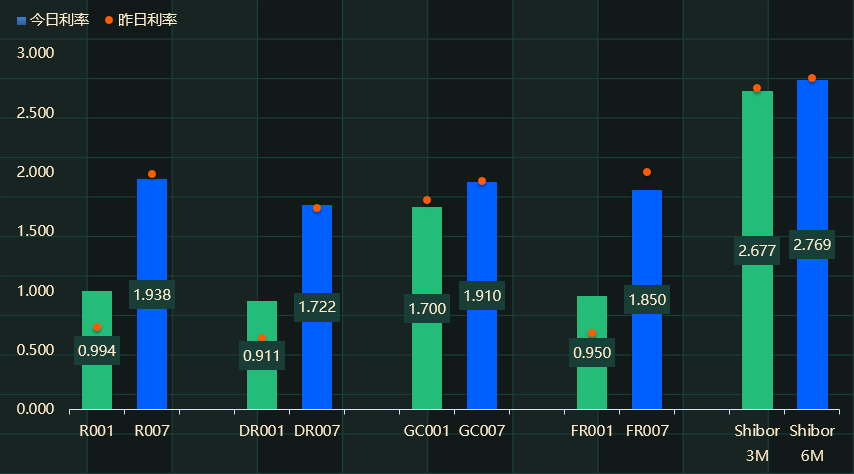Click the 1.000 y-axis tick label
The width and height of the screenshot is (854, 474).
point(35,291)
